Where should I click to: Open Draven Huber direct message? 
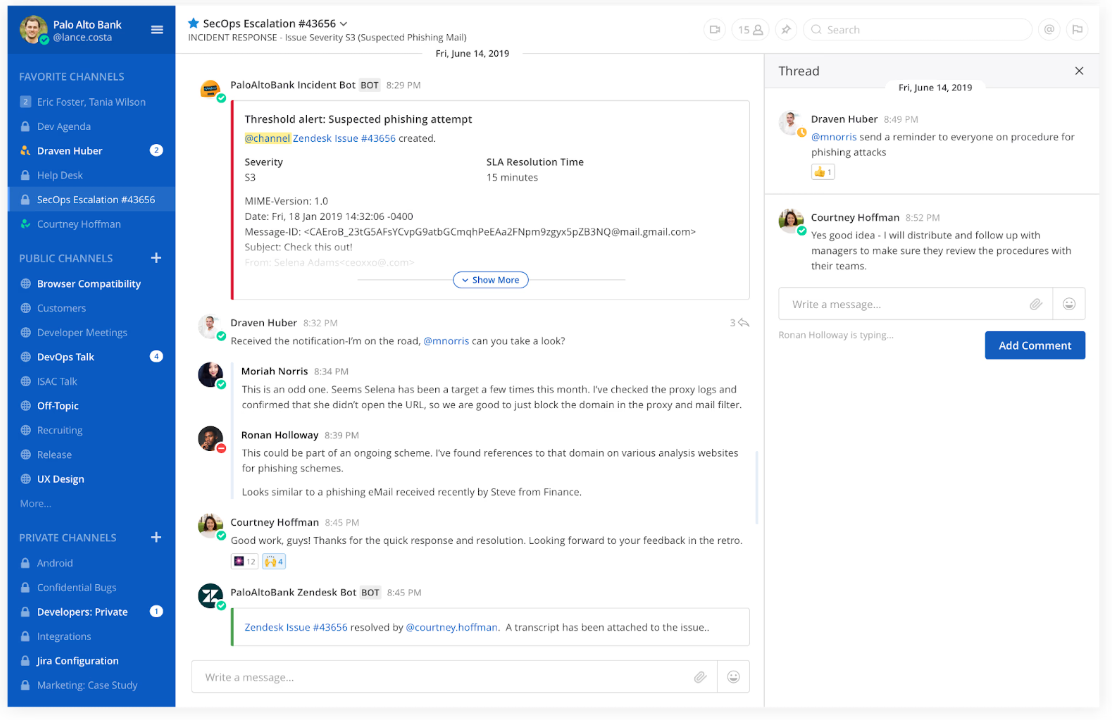coord(70,151)
